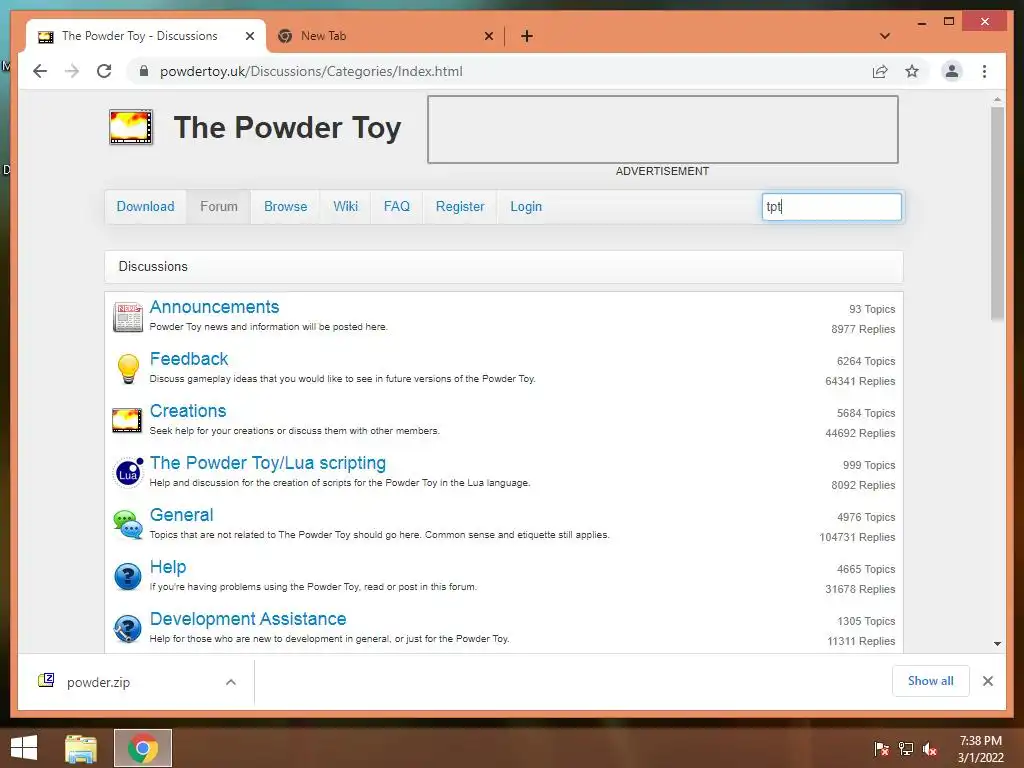The width and height of the screenshot is (1024, 768).
Task: Open the Forum menu item
Action: (x=219, y=206)
